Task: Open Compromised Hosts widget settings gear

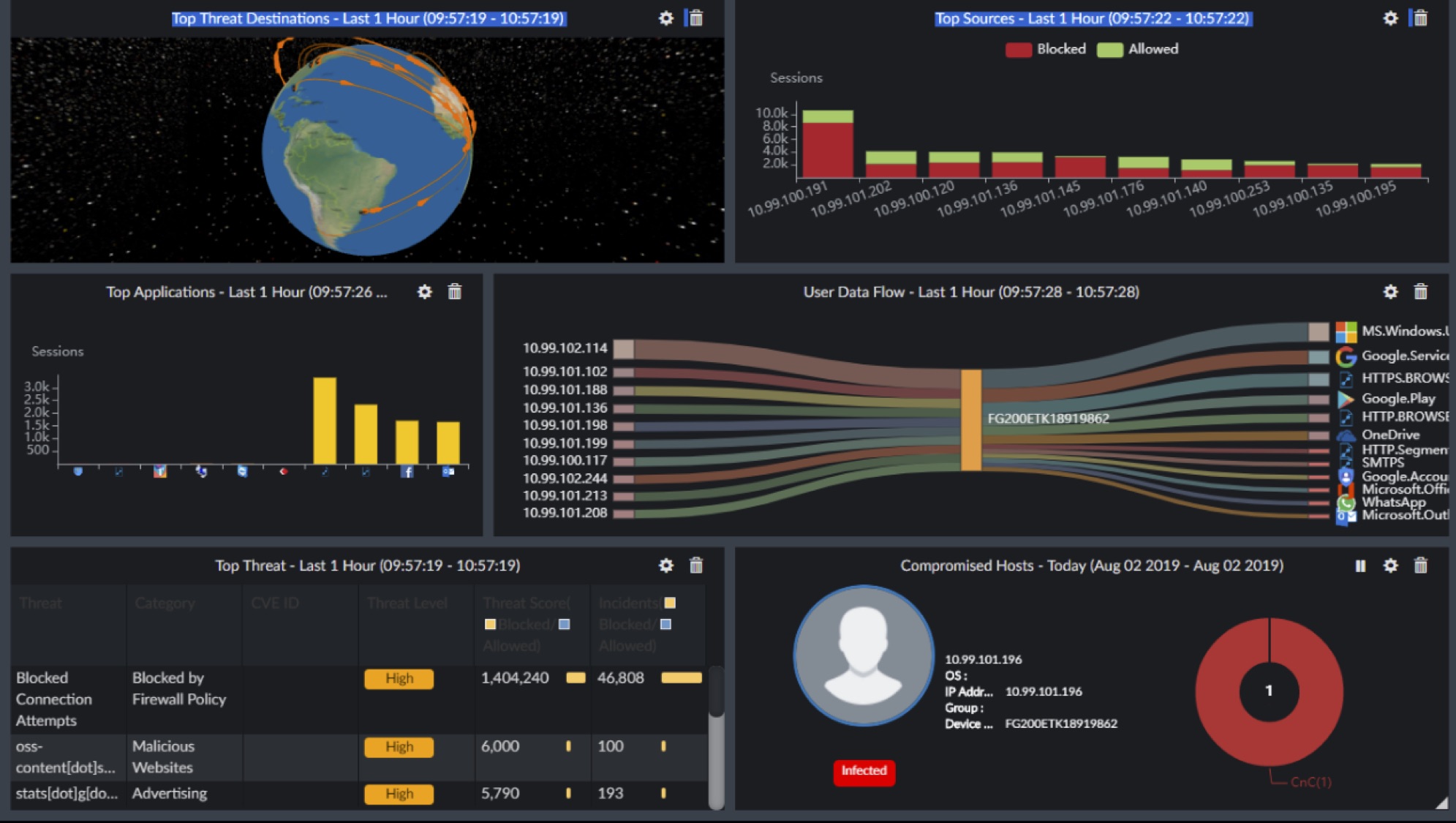Action: (x=1390, y=565)
